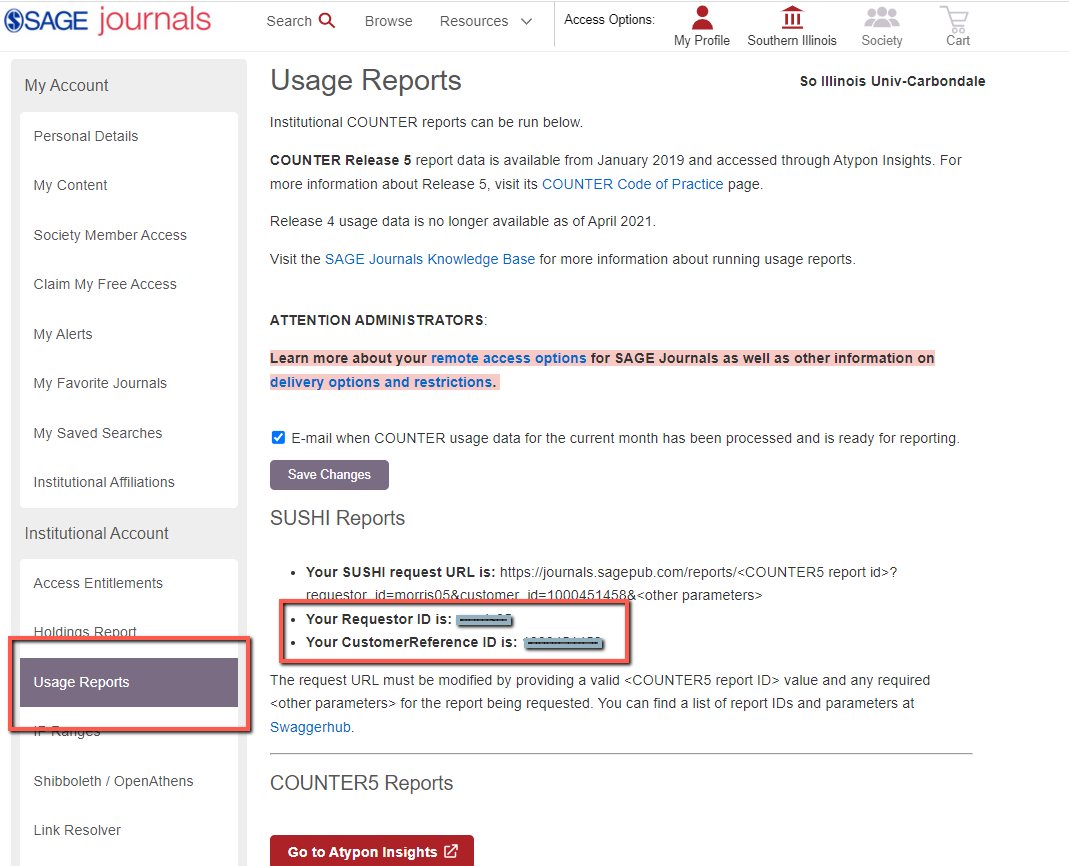Open Shibboleth / OpenAthens settings
Image resolution: width=1069 pixels, height=866 pixels.
[113, 781]
